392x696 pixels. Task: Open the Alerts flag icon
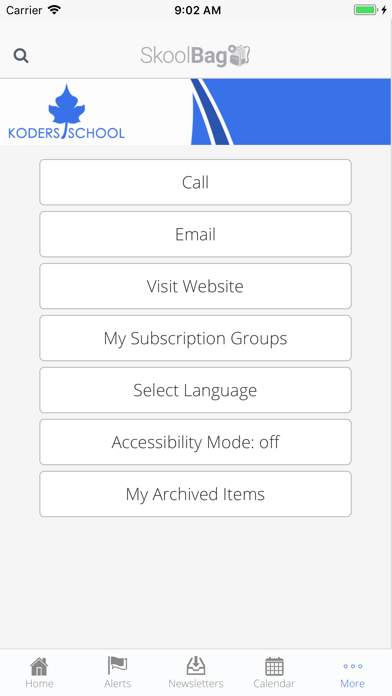pyautogui.click(x=117, y=666)
